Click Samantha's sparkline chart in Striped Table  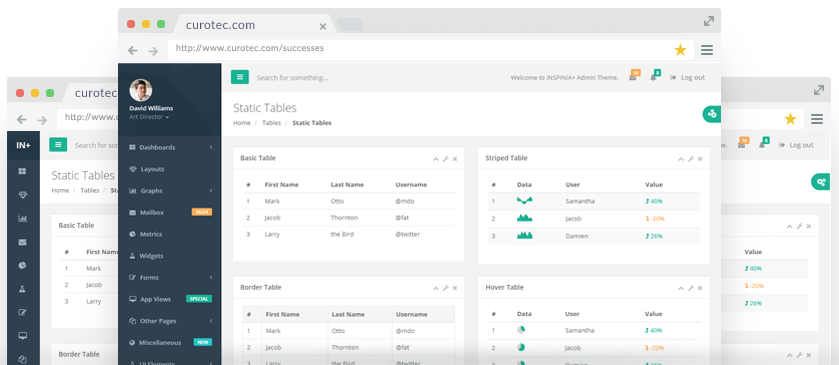(524, 201)
